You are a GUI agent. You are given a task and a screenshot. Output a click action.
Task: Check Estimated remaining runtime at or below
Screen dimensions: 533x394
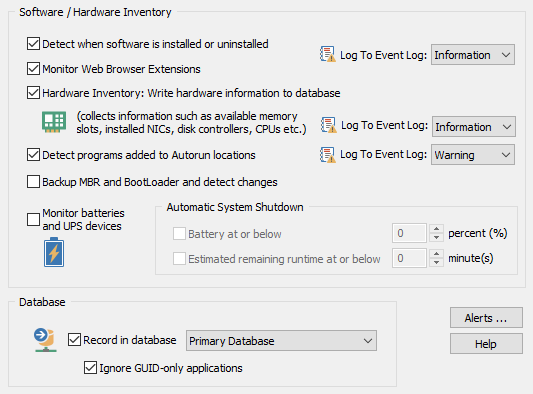point(179,259)
